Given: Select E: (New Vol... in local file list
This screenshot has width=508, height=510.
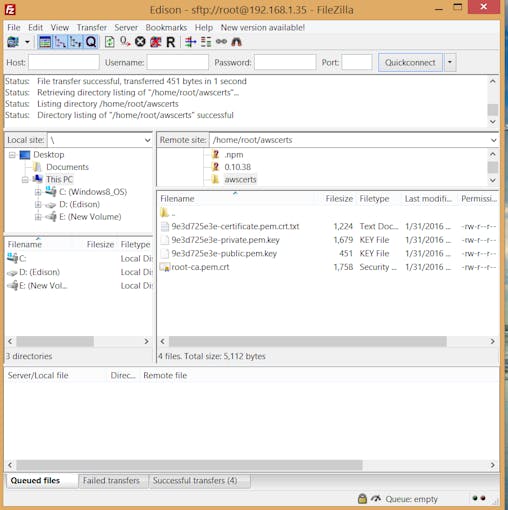Looking at the screenshot, I should 43,286.
